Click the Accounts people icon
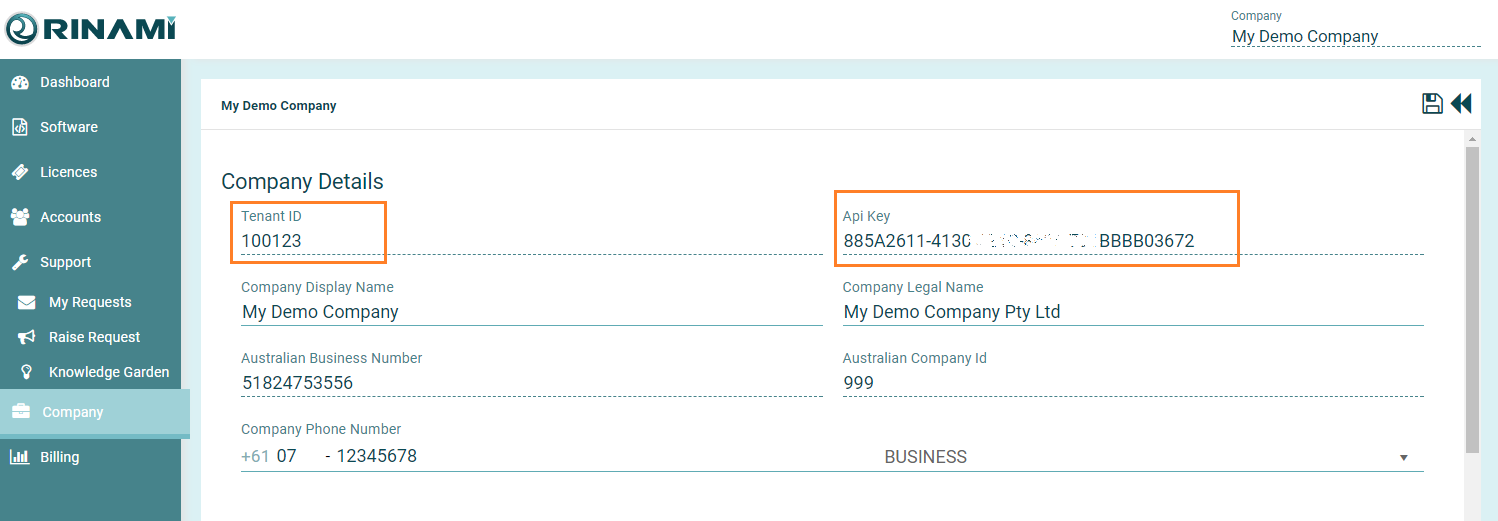This screenshot has width=1498, height=521. pos(20,217)
